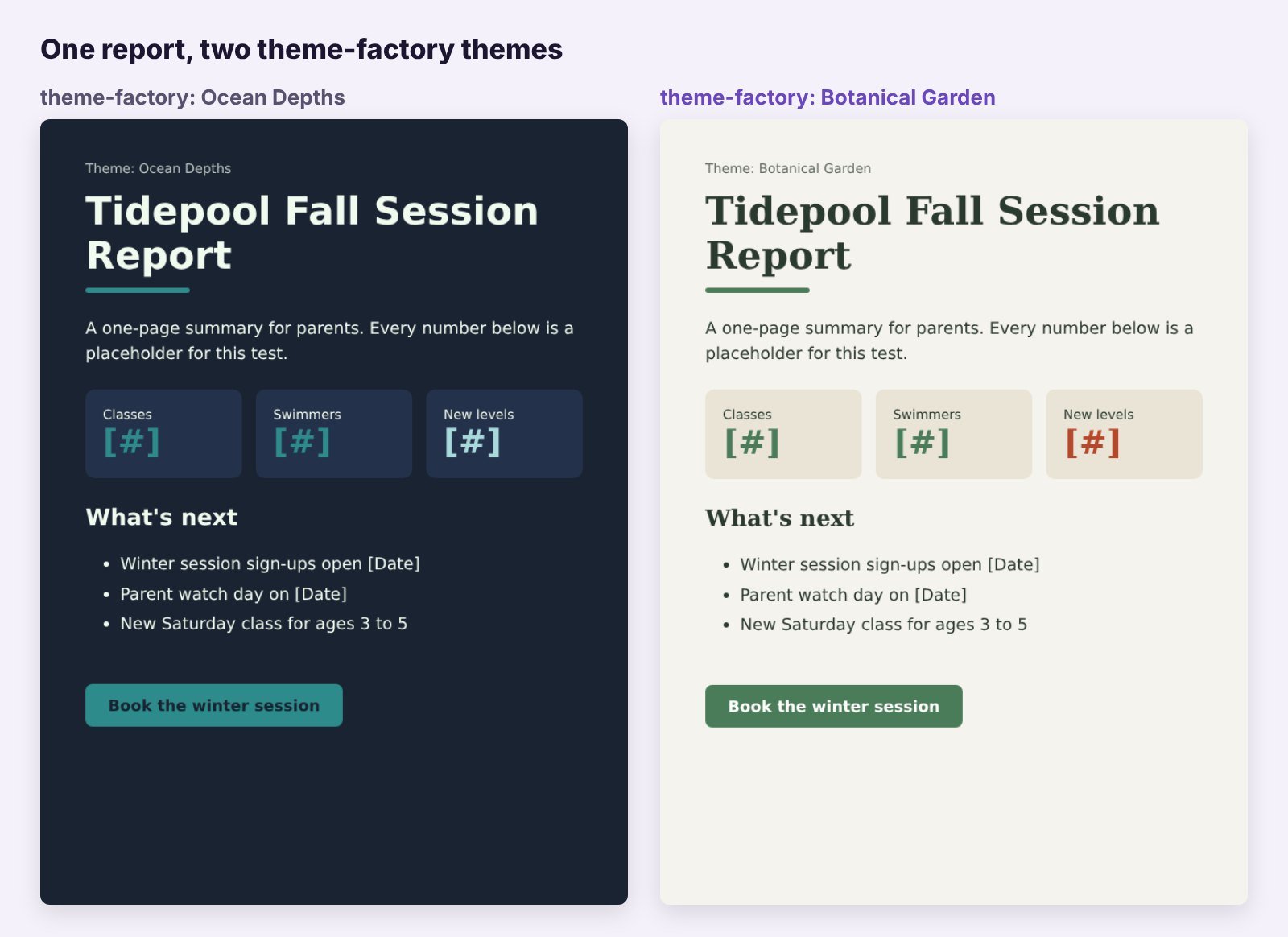This screenshot has width=1288, height=937.
Task: Click the Classes card in Ocean Depths theme
Action: (163, 434)
